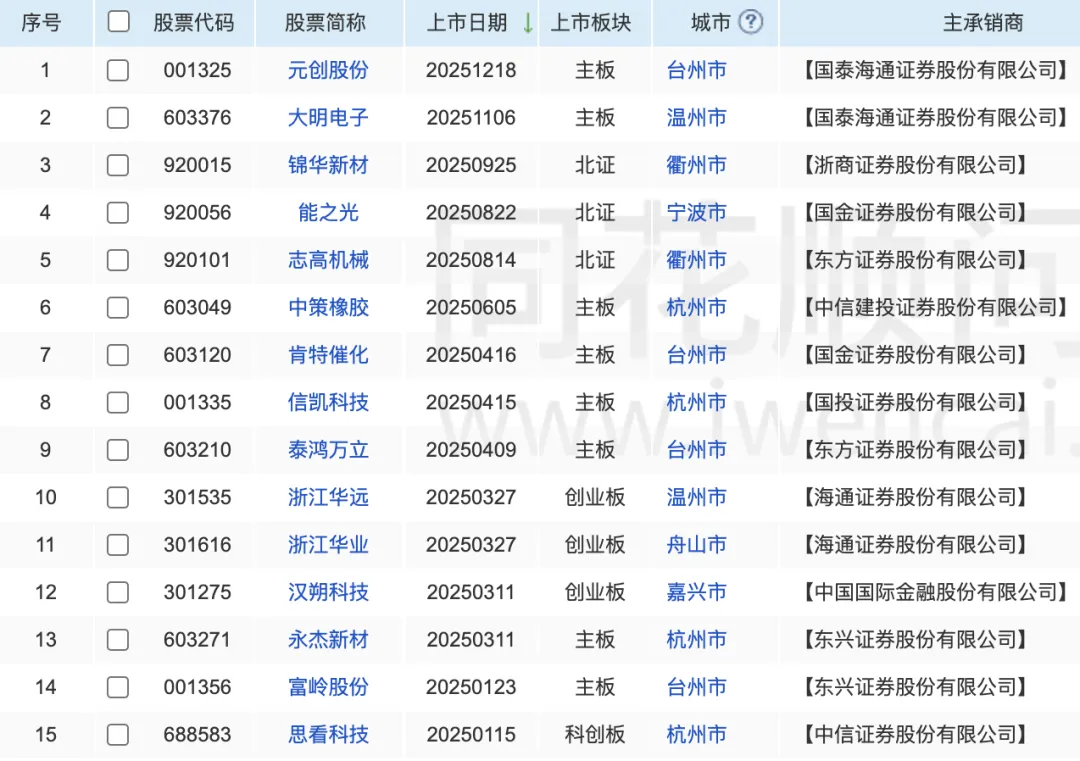Select the listing date 20251218

point(471,70)
